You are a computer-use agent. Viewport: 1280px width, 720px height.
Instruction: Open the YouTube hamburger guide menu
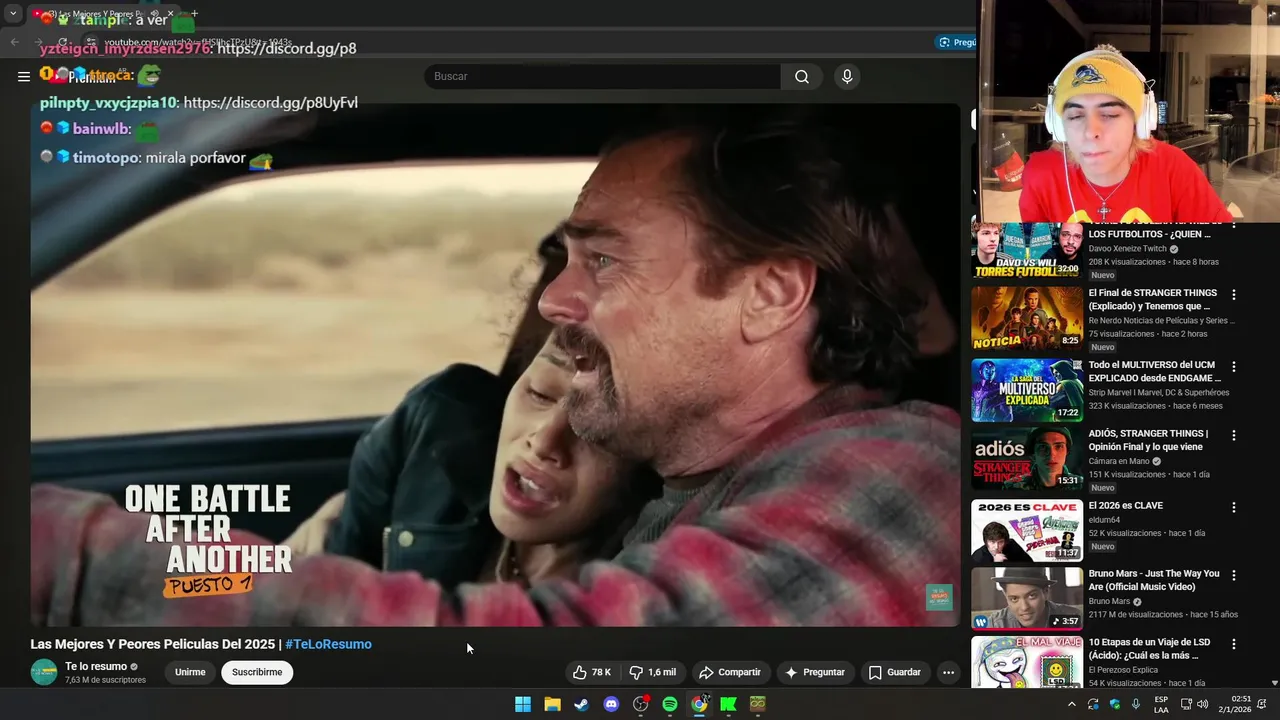point(24,76)
